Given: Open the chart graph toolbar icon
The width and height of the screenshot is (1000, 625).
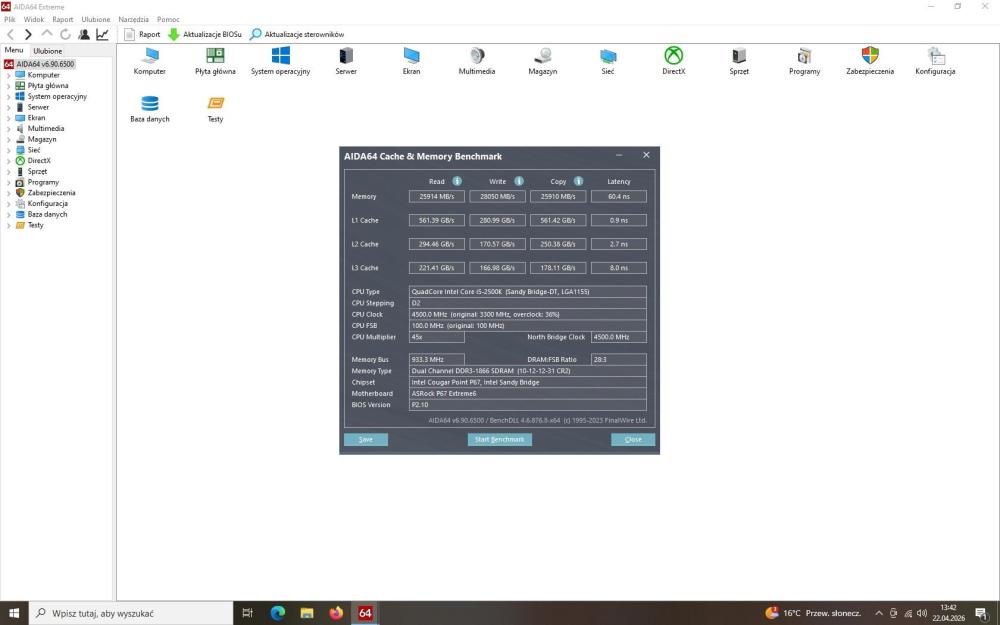Looking at the screenshot, I should [102, 34].
